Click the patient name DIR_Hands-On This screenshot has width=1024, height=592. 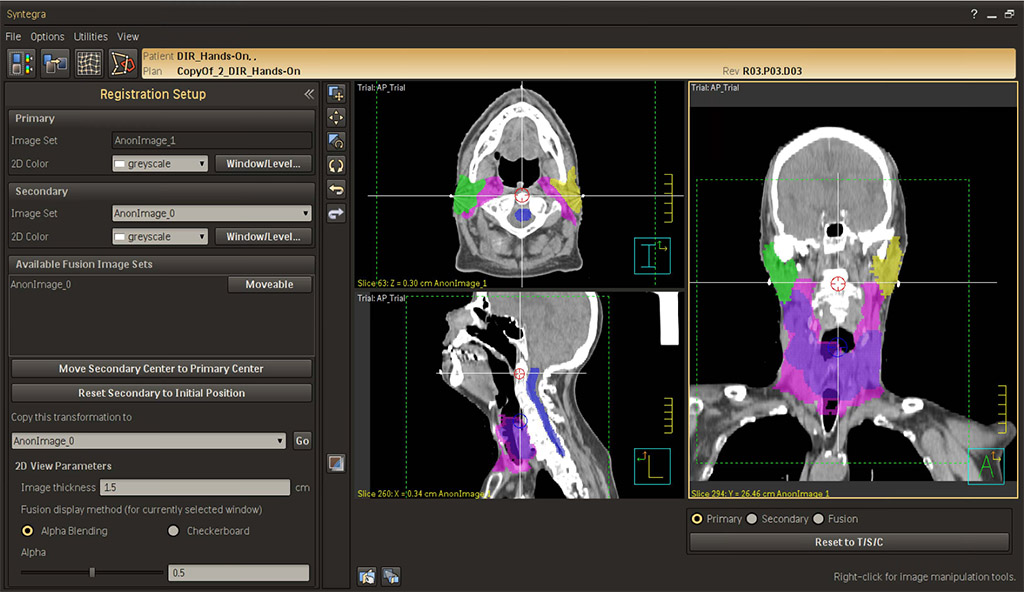pos(216,56)
